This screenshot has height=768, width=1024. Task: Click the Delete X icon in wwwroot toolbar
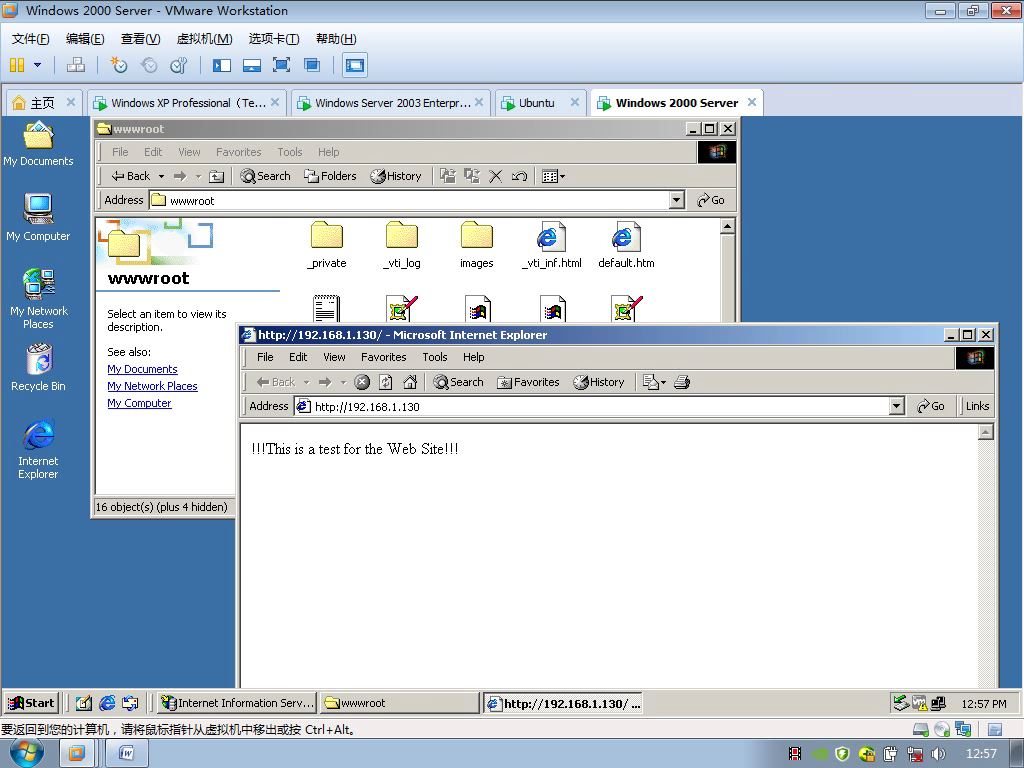(x=496, y=176)
